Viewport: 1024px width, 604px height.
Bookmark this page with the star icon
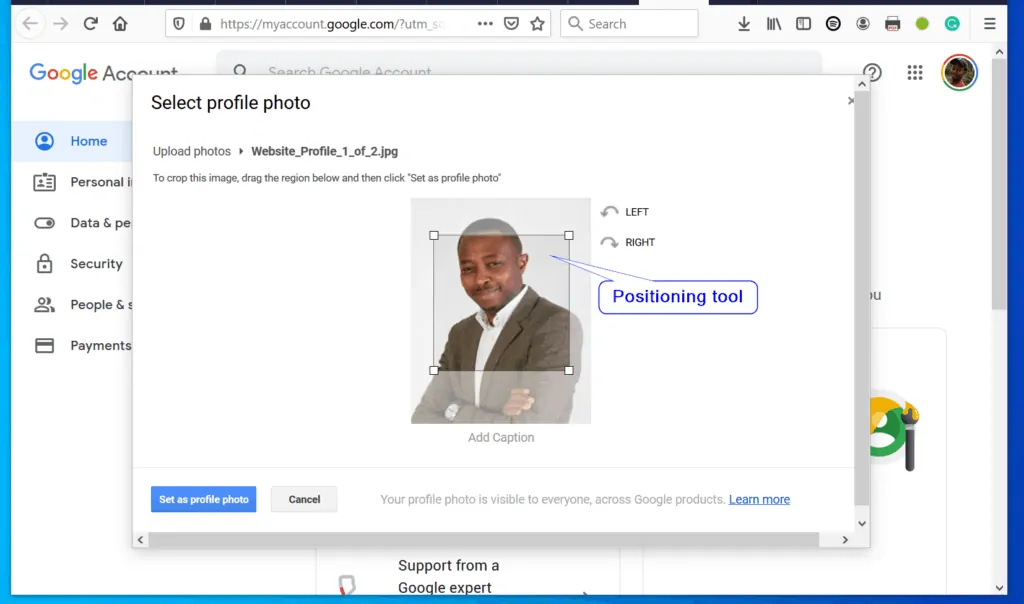click(x=537, y=23)
